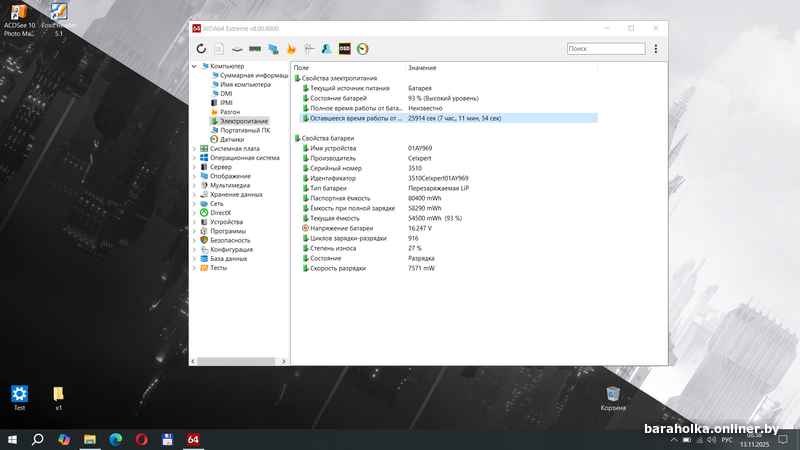Expand the Тесты tree node
The height and width of the screenshot is (450, 800).
(194, 268)
